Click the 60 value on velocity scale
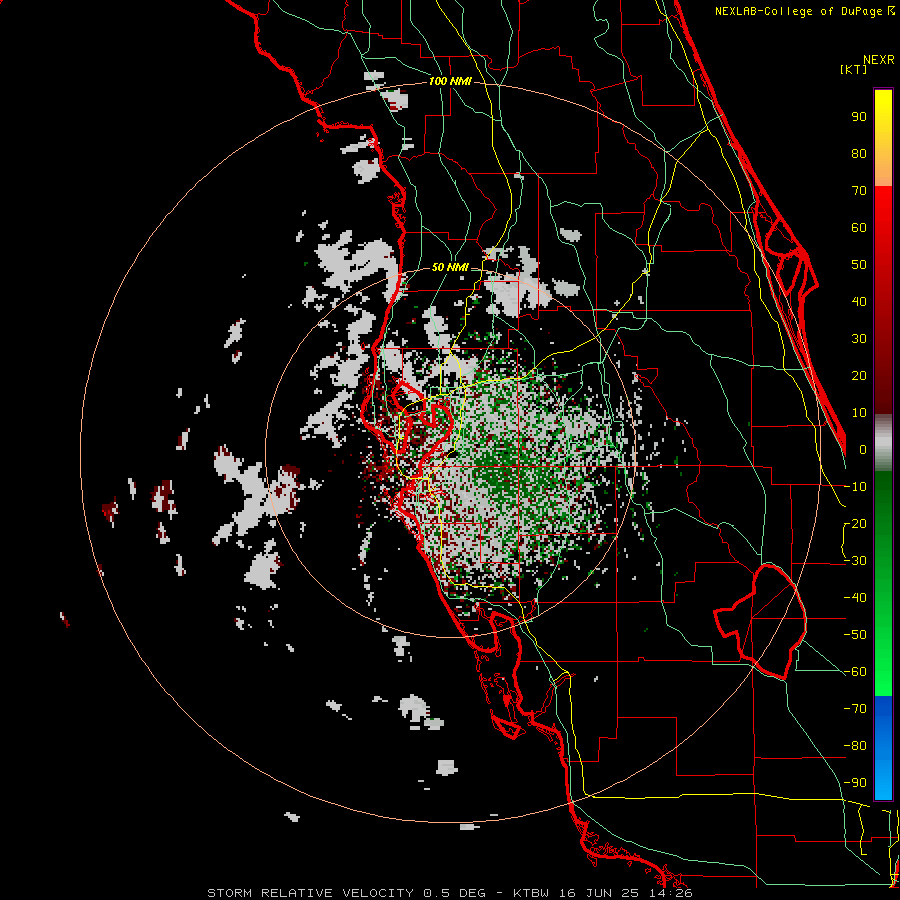 click(859, 228)
